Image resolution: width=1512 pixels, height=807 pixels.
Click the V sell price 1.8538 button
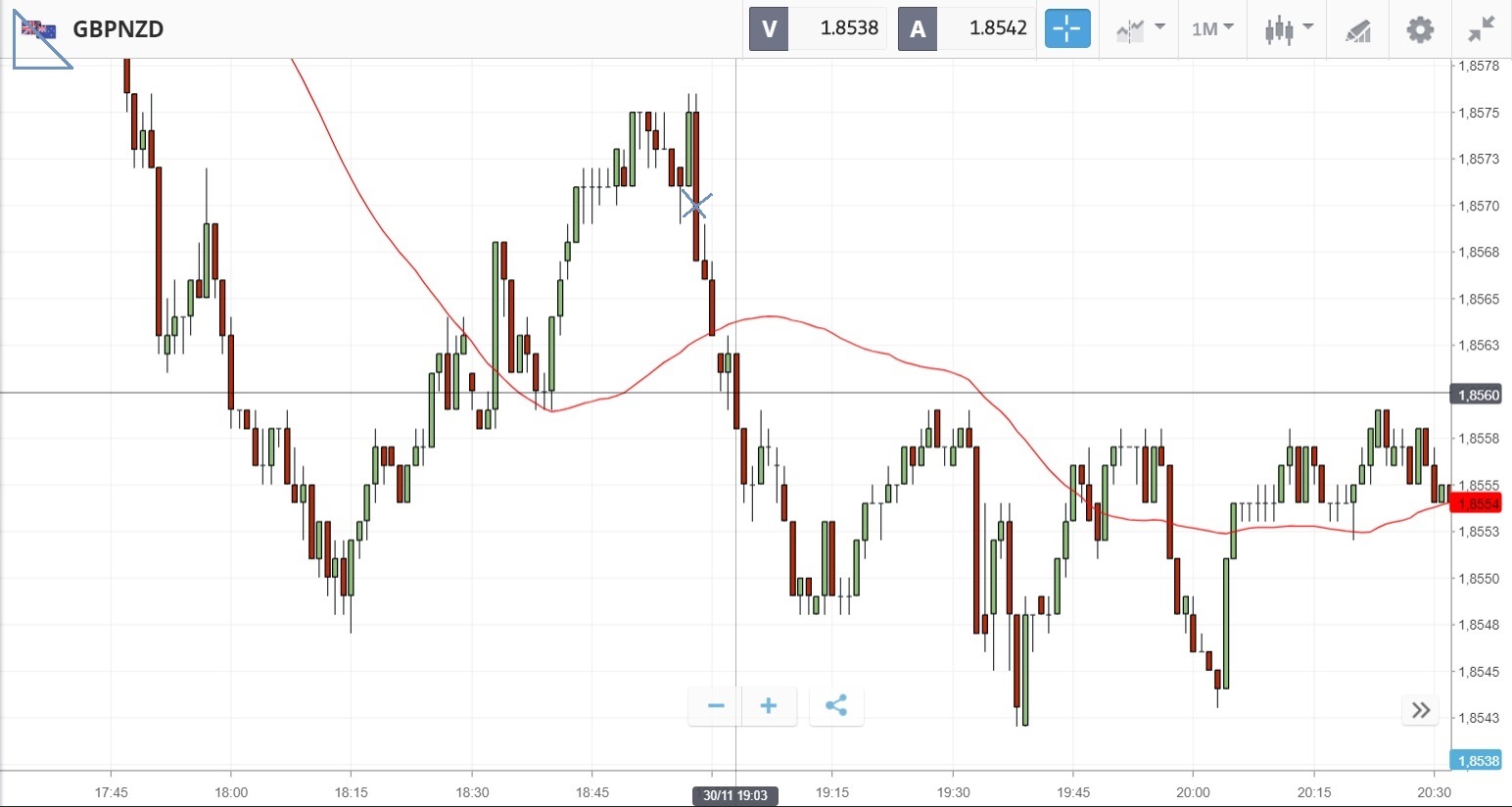click(x=818, y=28)
